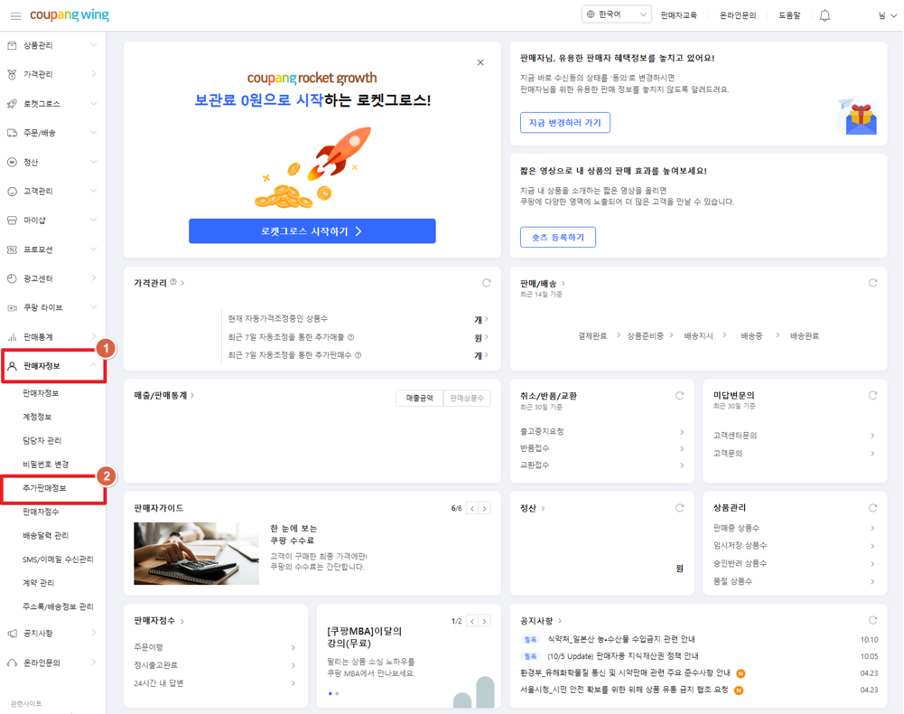The image size is (904, 714).
Task: Open 비밀번호 변경 submenu item
Action: (x=46, y=464)
